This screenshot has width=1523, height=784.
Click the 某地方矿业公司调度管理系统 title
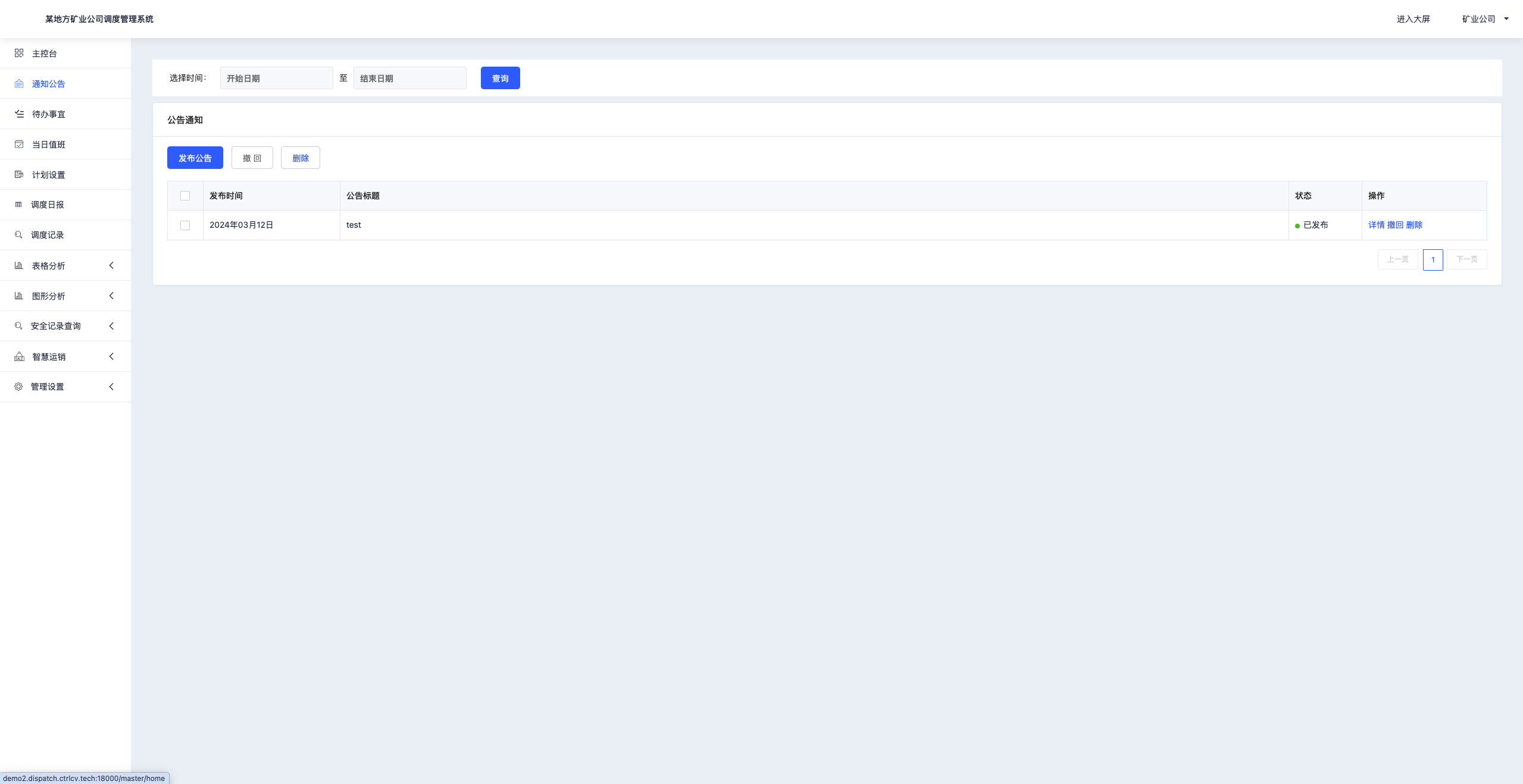click(99, 19)
